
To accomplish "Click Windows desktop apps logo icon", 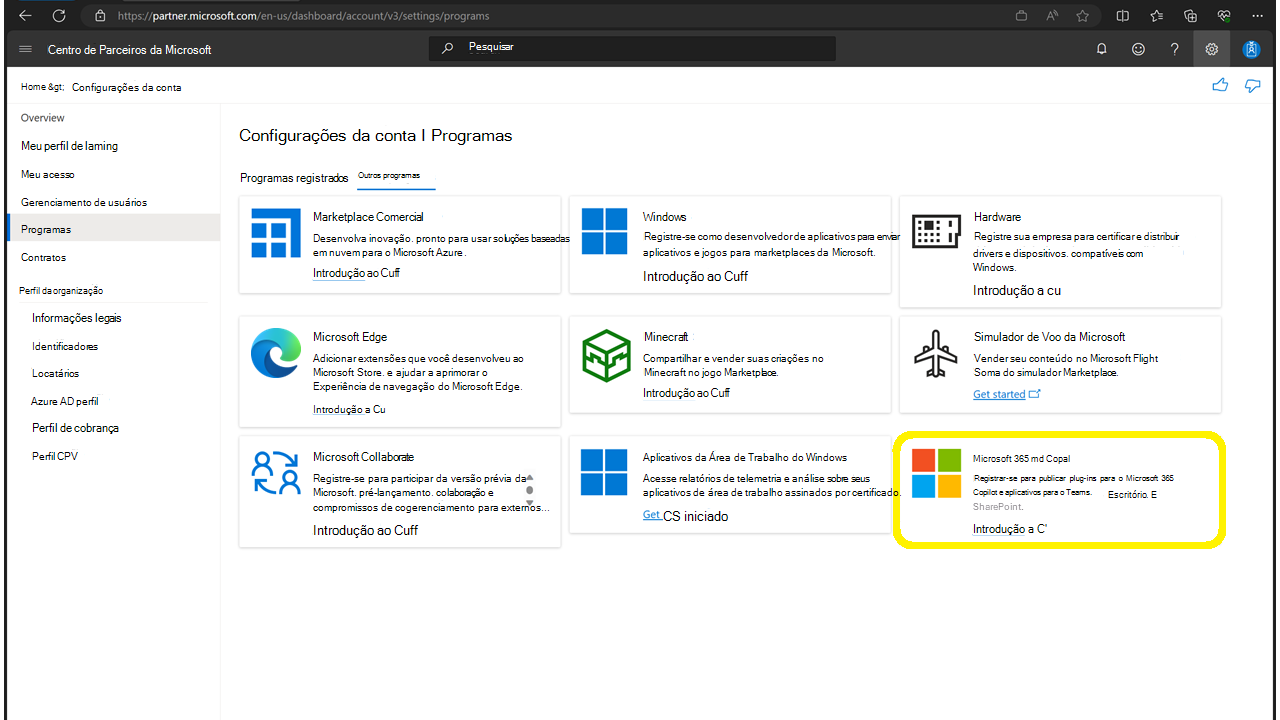I will (x=605, y=472).
